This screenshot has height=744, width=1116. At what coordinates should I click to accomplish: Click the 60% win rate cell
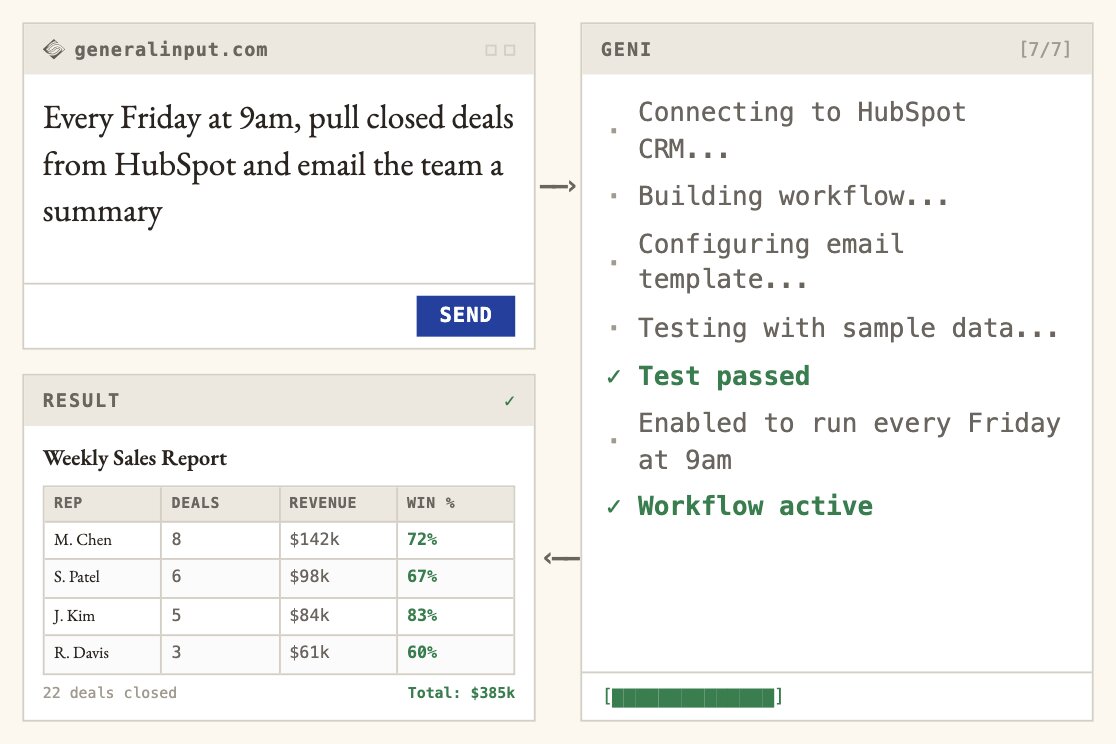tap(456, 654)
